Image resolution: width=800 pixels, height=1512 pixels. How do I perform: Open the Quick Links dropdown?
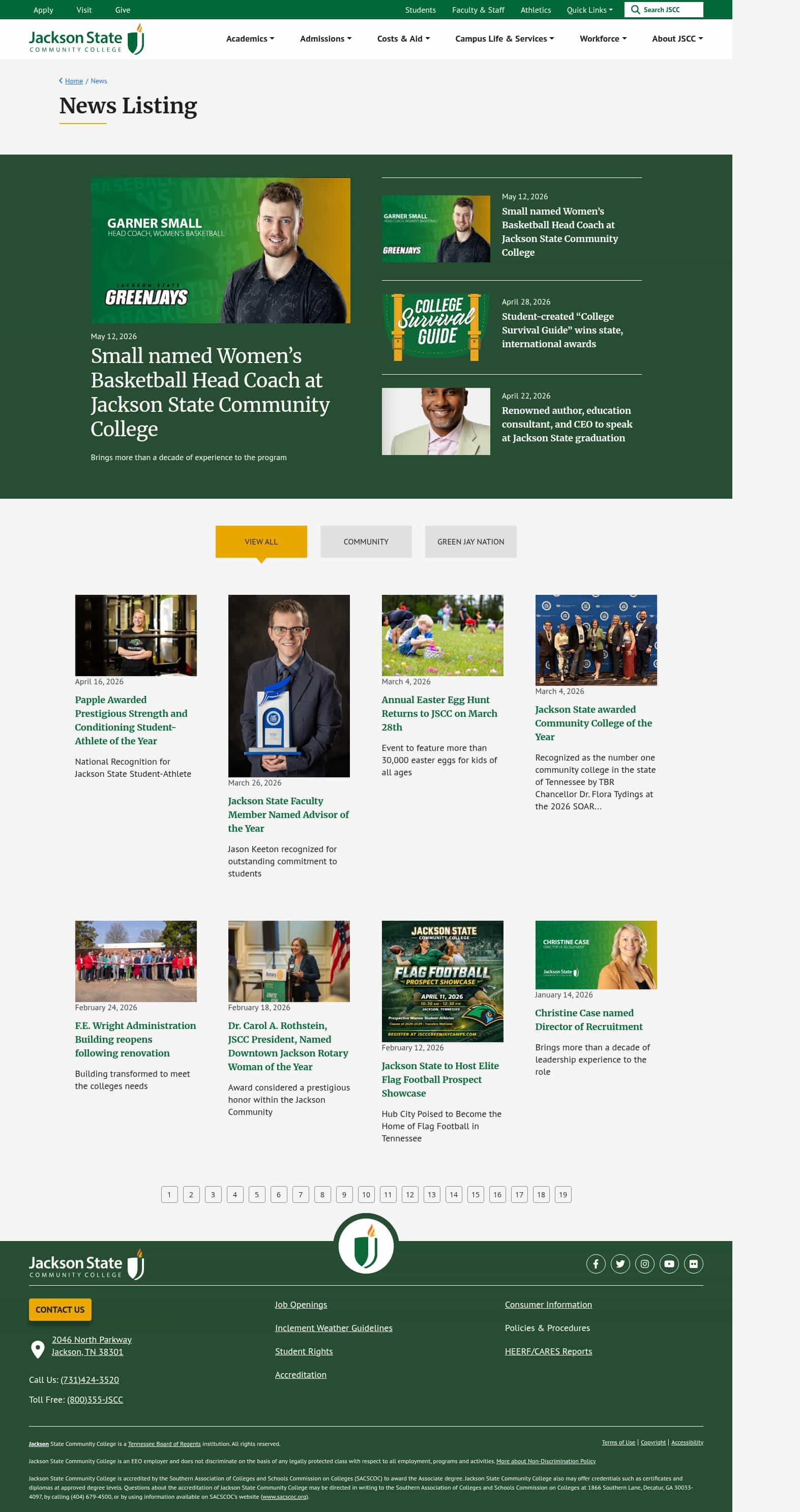point(590,10)
